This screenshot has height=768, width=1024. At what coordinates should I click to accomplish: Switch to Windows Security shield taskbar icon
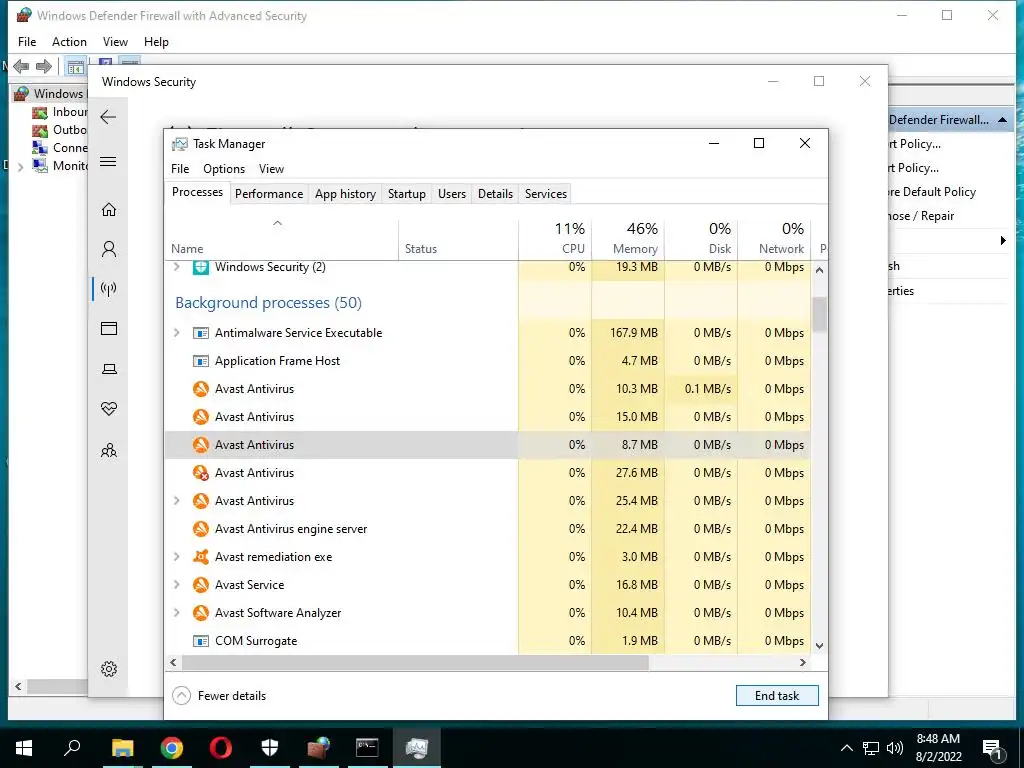270,748
